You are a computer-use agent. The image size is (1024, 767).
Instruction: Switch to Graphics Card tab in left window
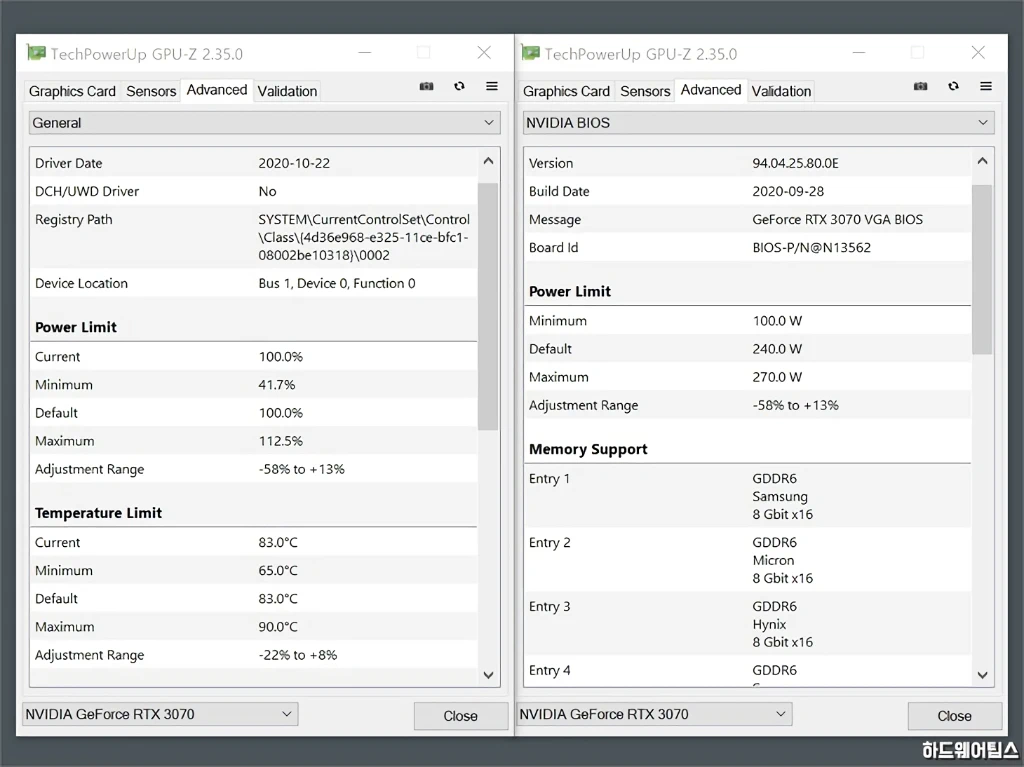[x=72, y=91]
